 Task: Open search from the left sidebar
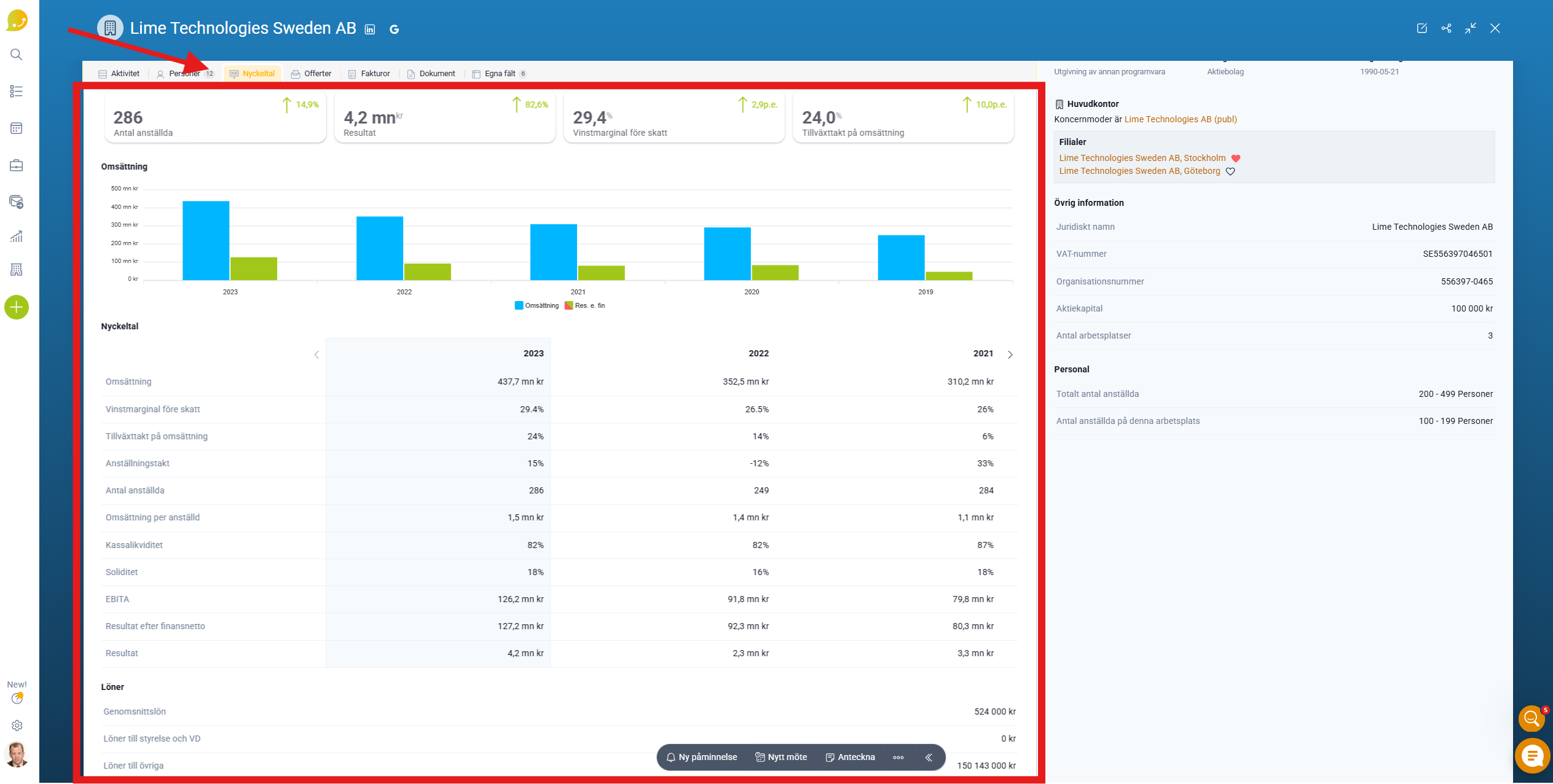[x=17, y=55]
